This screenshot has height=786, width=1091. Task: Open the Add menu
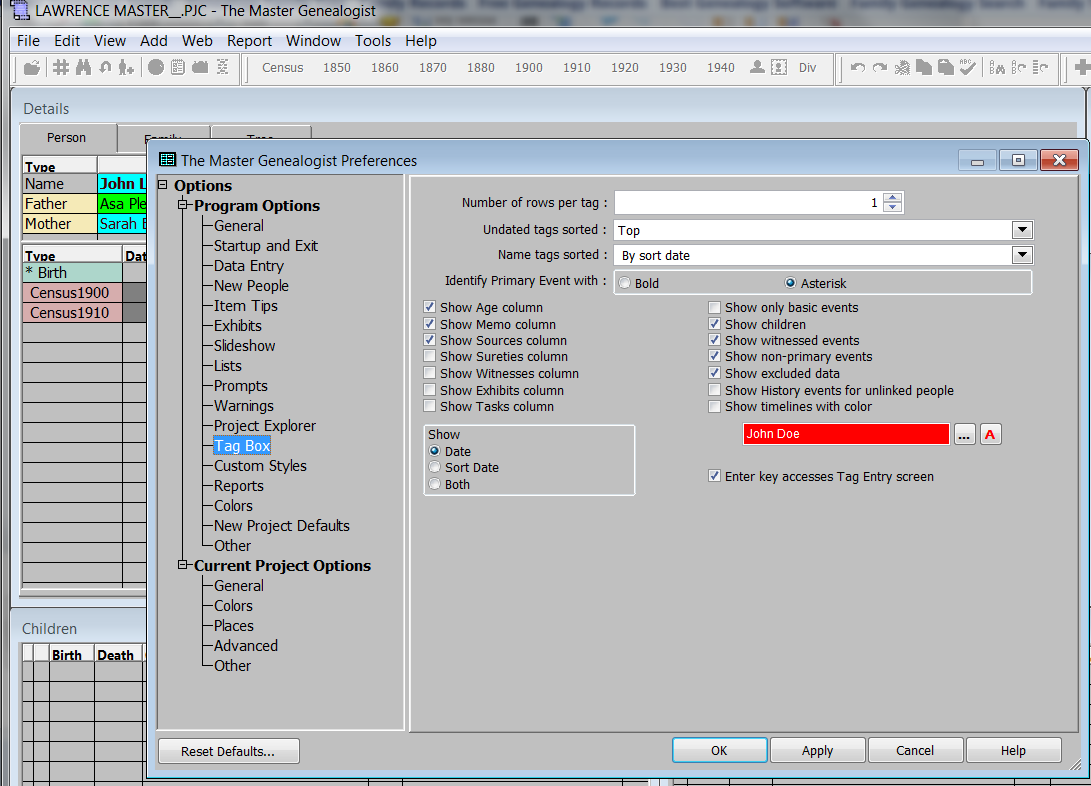pyautogui.click(x=154, y=41)
